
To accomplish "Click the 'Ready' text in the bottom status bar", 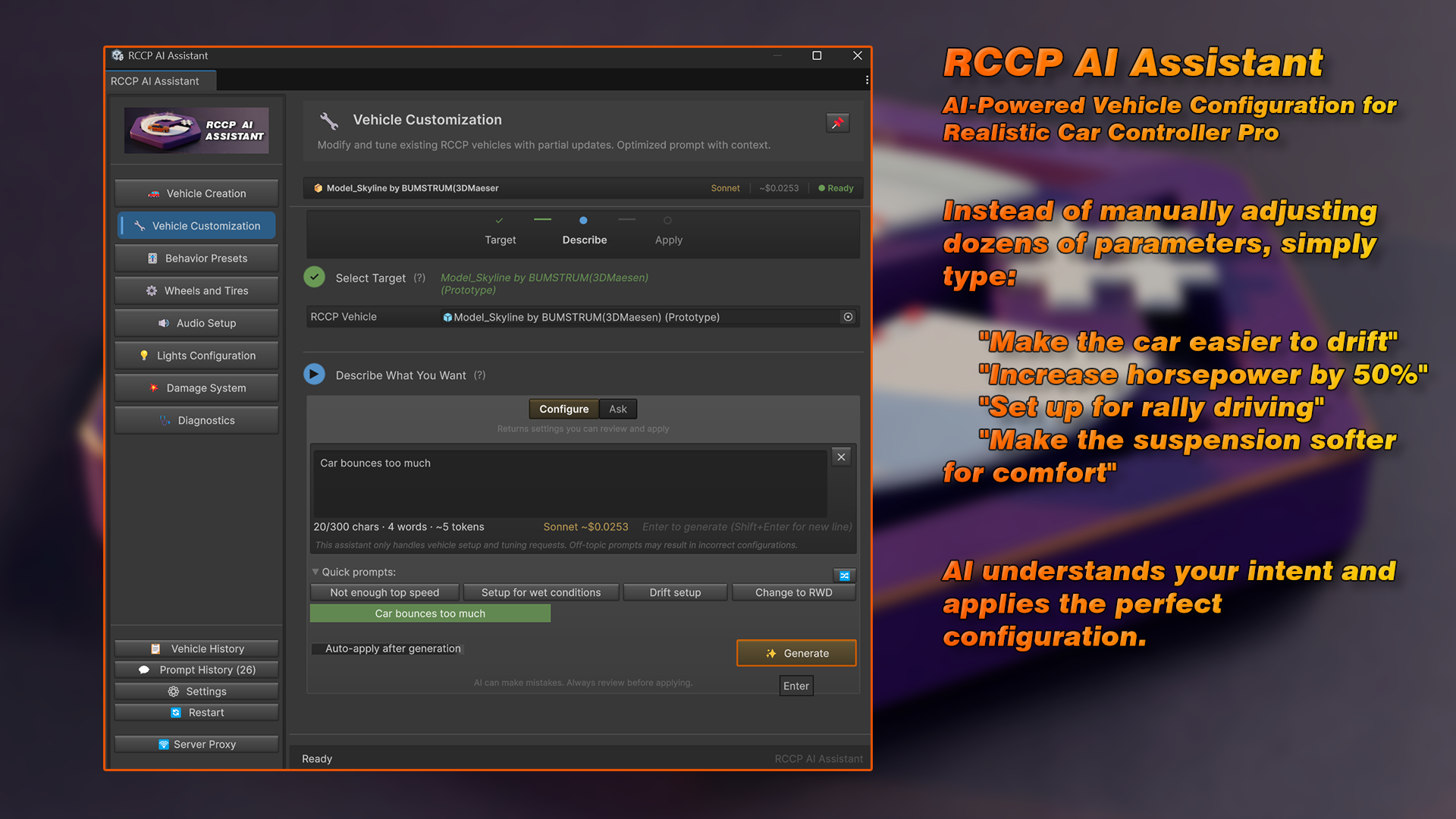I will (317, 758).
